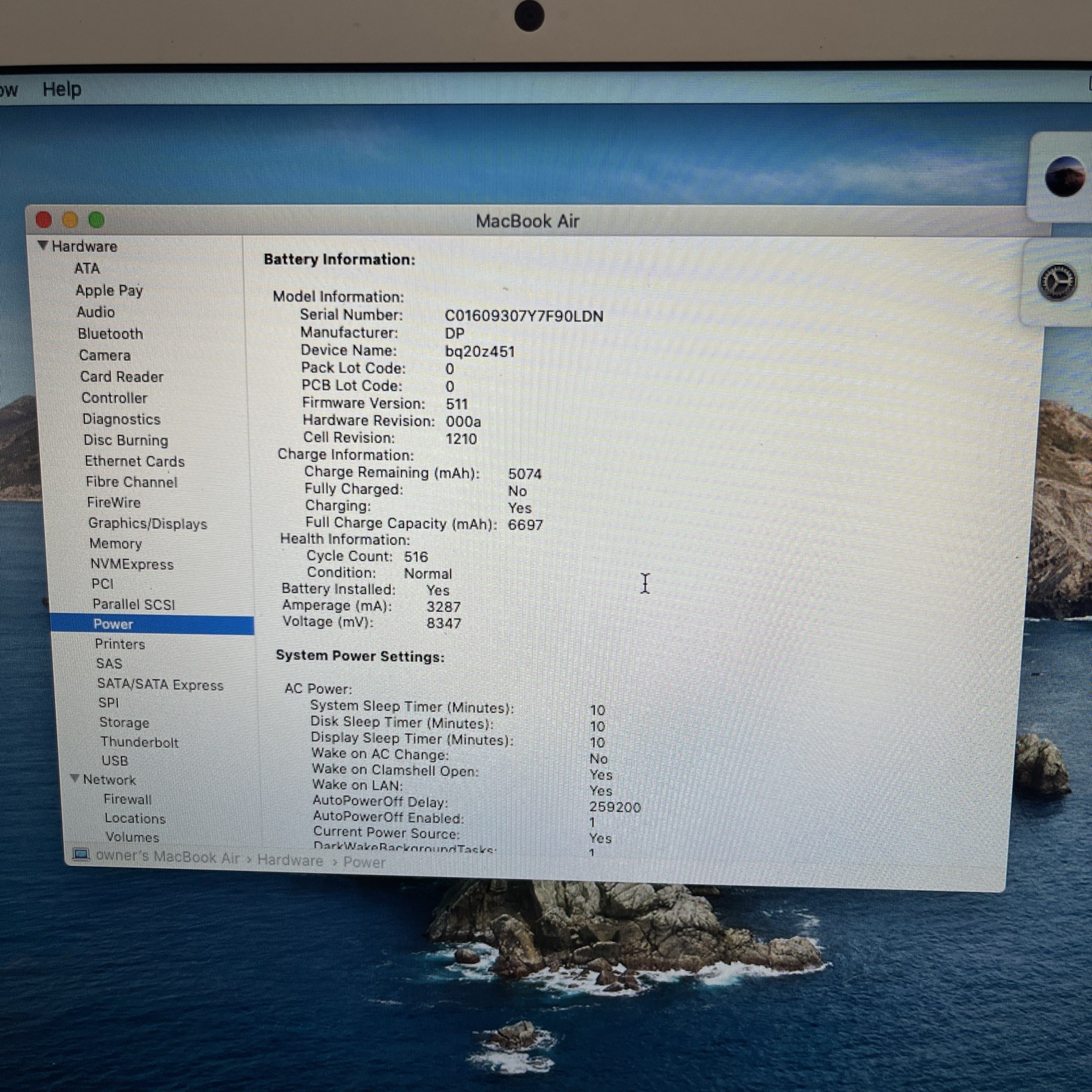Select SATA/SATA Express in the sidebar
1092x1092 pixels.
click(x=160, y=685)
